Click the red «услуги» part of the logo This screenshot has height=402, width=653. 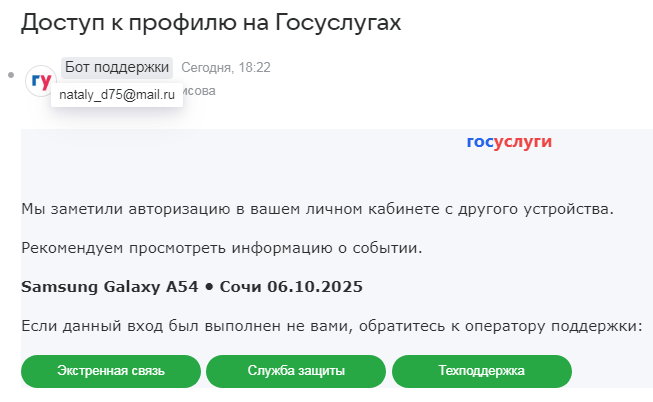coord(523,142)
